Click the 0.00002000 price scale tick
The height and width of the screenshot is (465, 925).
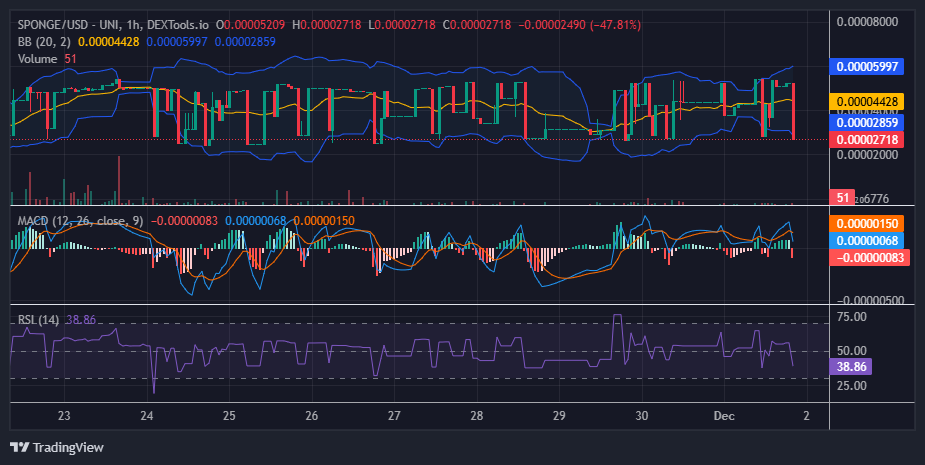pos(867,155)
